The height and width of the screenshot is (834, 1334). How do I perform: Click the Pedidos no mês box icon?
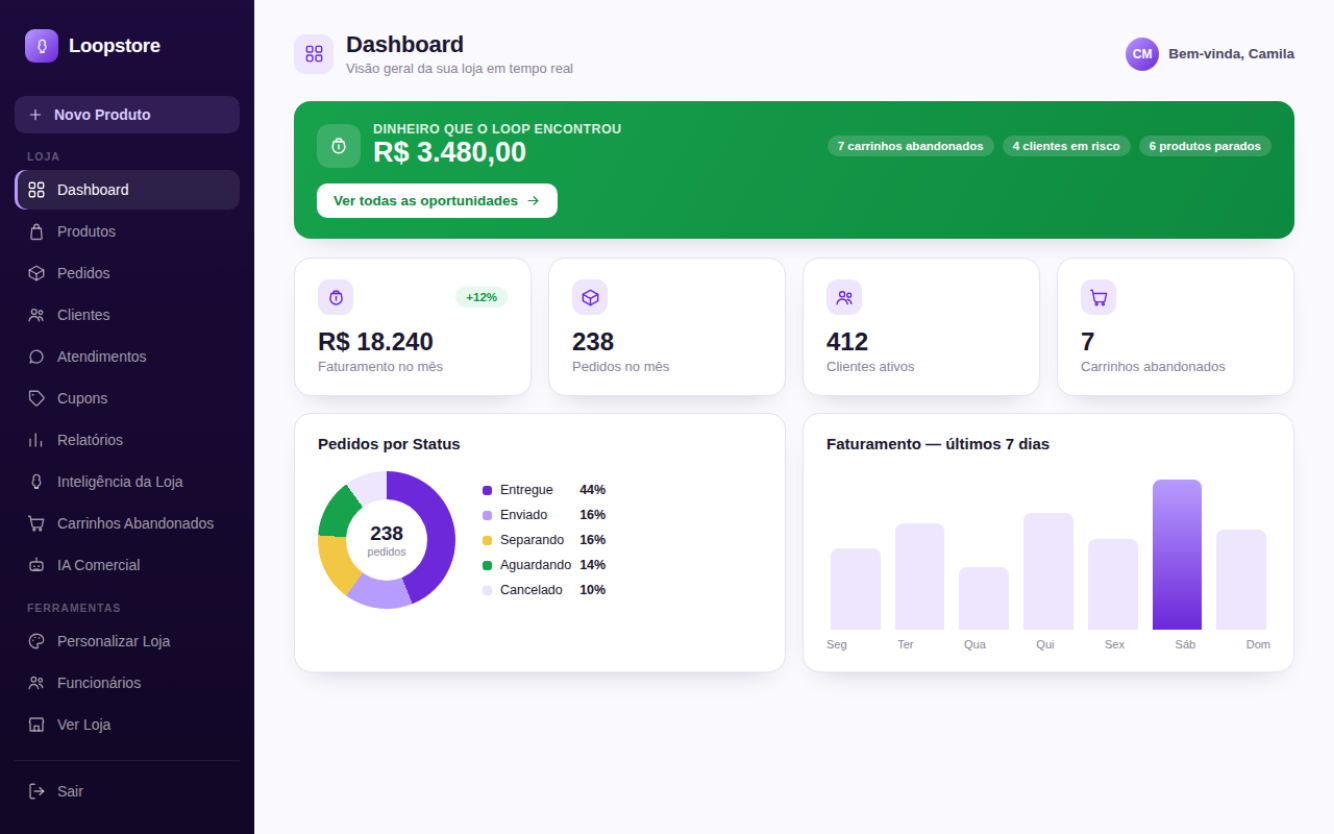tap(590, 297)
